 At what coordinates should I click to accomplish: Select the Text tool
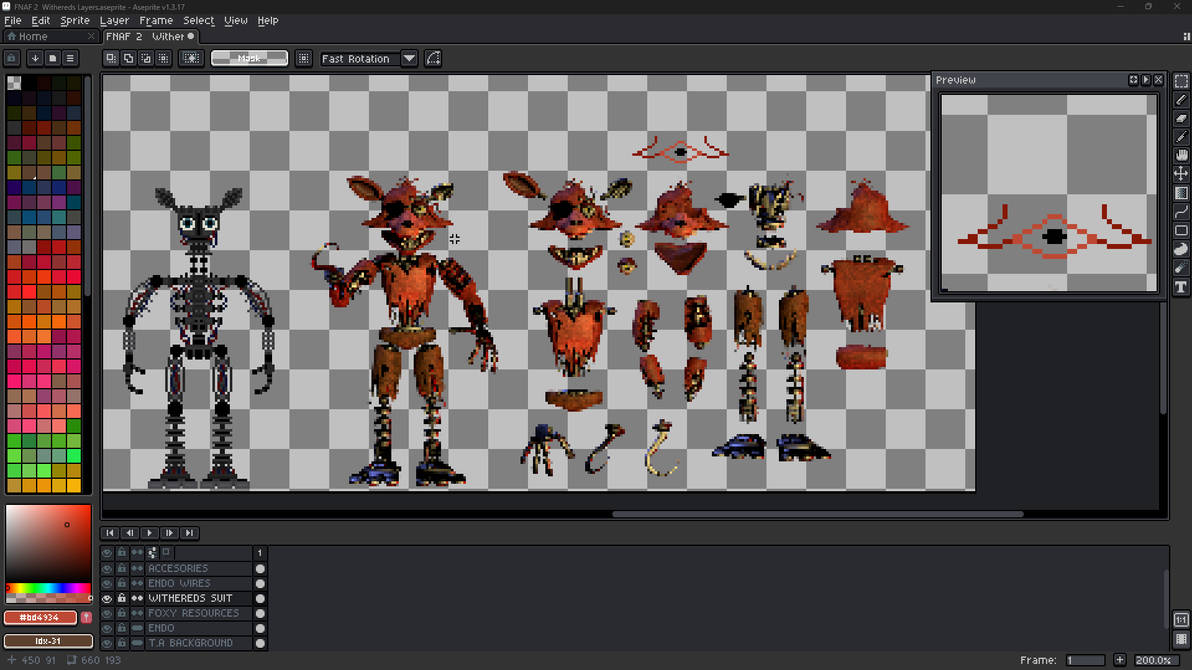1181,287
